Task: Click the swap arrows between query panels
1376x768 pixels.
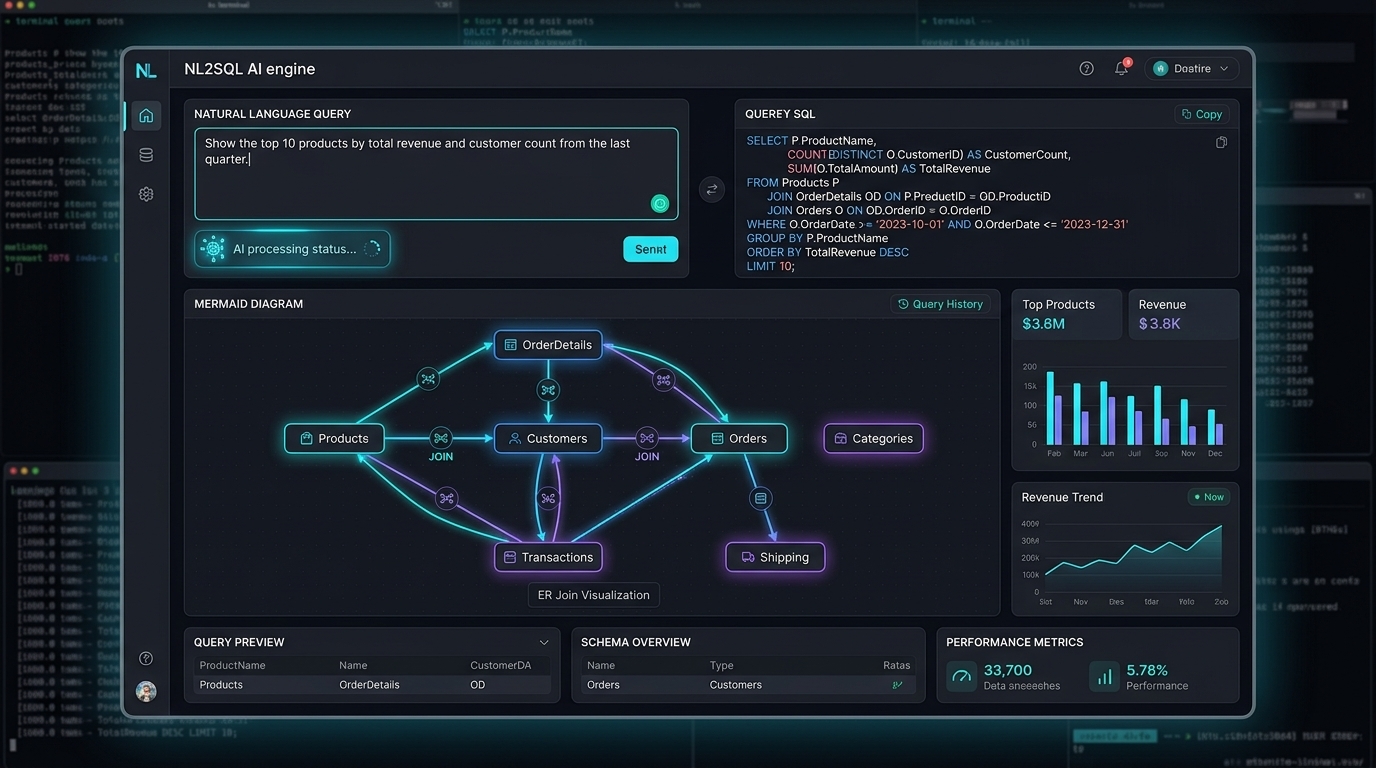Action: click(x=712, y=189)
